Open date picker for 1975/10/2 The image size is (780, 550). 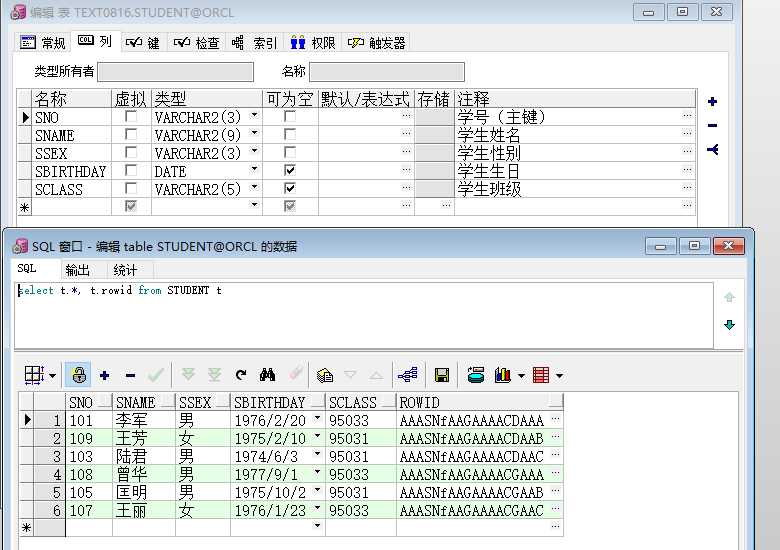pos(317,491)
